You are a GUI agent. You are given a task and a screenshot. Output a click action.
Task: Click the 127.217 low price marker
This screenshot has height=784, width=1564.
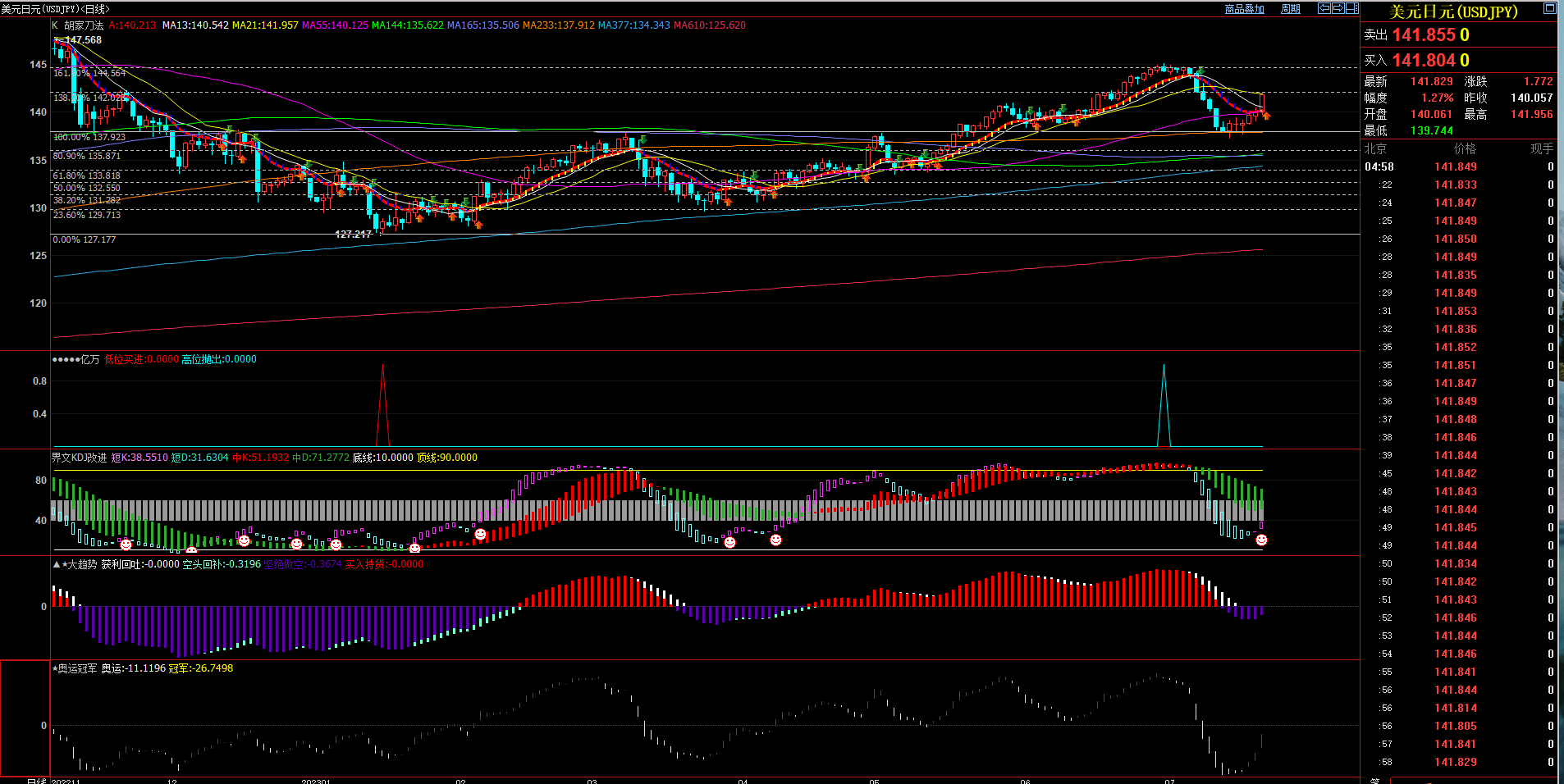pos(353,234)
